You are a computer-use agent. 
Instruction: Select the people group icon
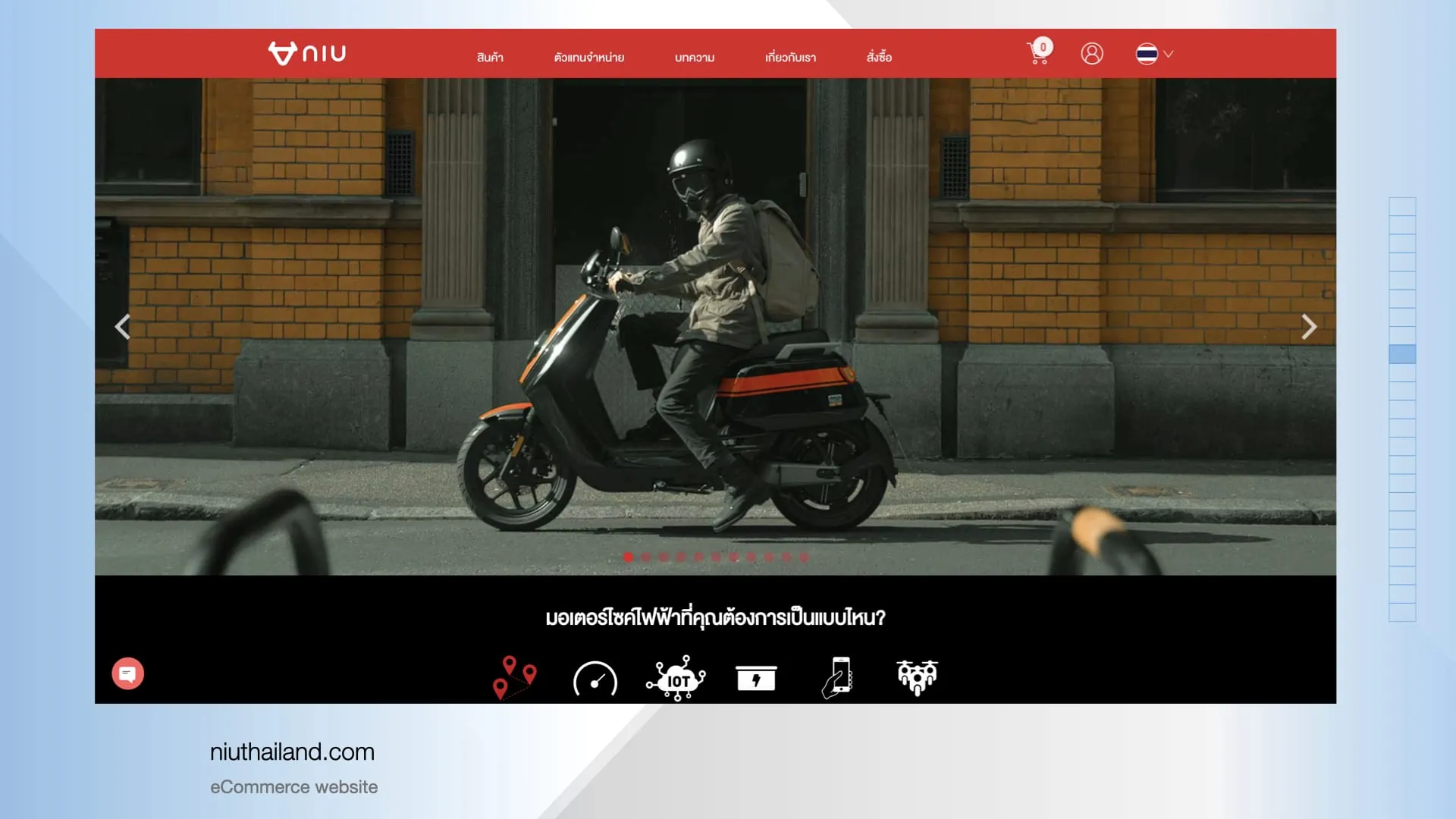click(x=917, y=677)
